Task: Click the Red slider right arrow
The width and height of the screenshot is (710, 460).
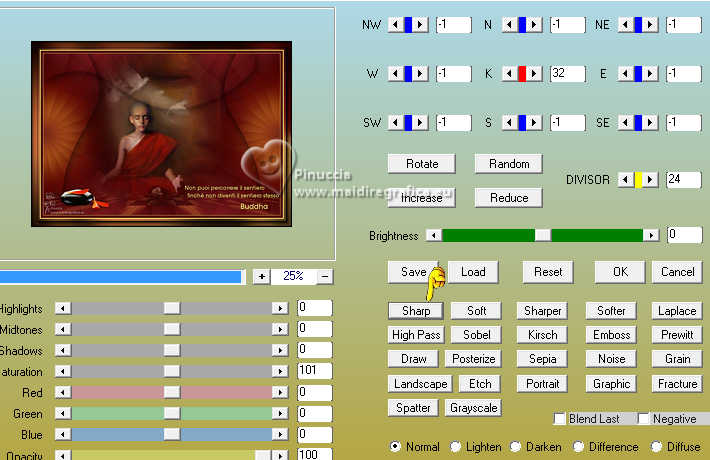Action: pyautogui.click(x=280, y=392)
